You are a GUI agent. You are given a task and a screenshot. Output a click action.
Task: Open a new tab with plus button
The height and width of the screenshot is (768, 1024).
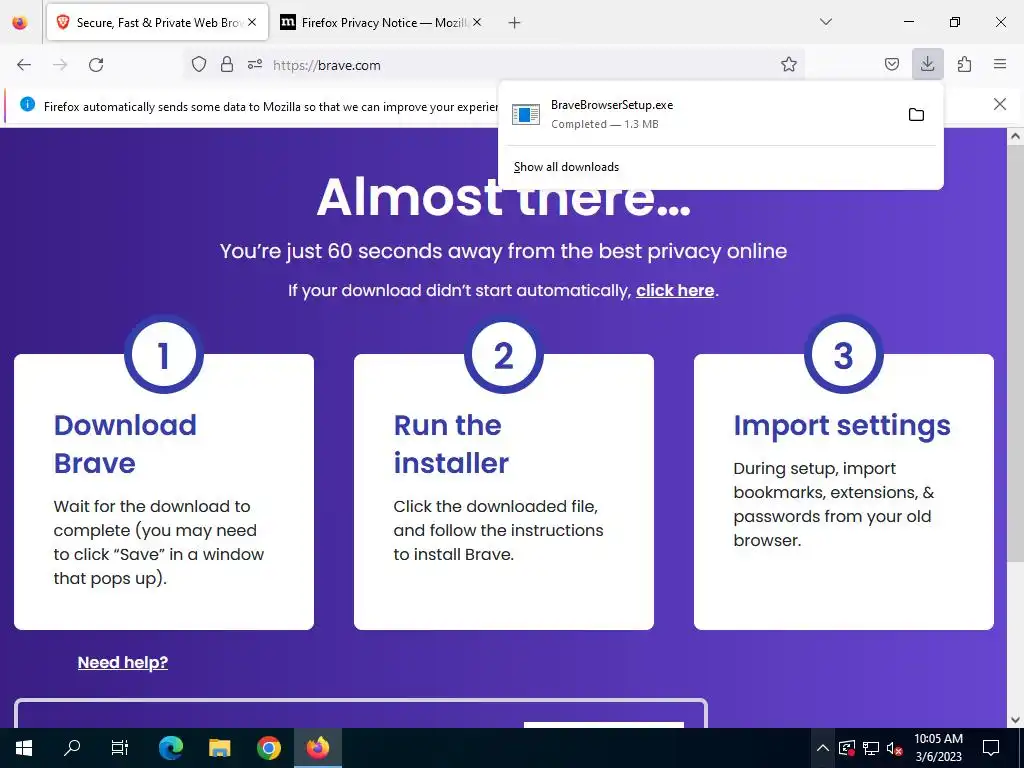click(x=515, y=23)
